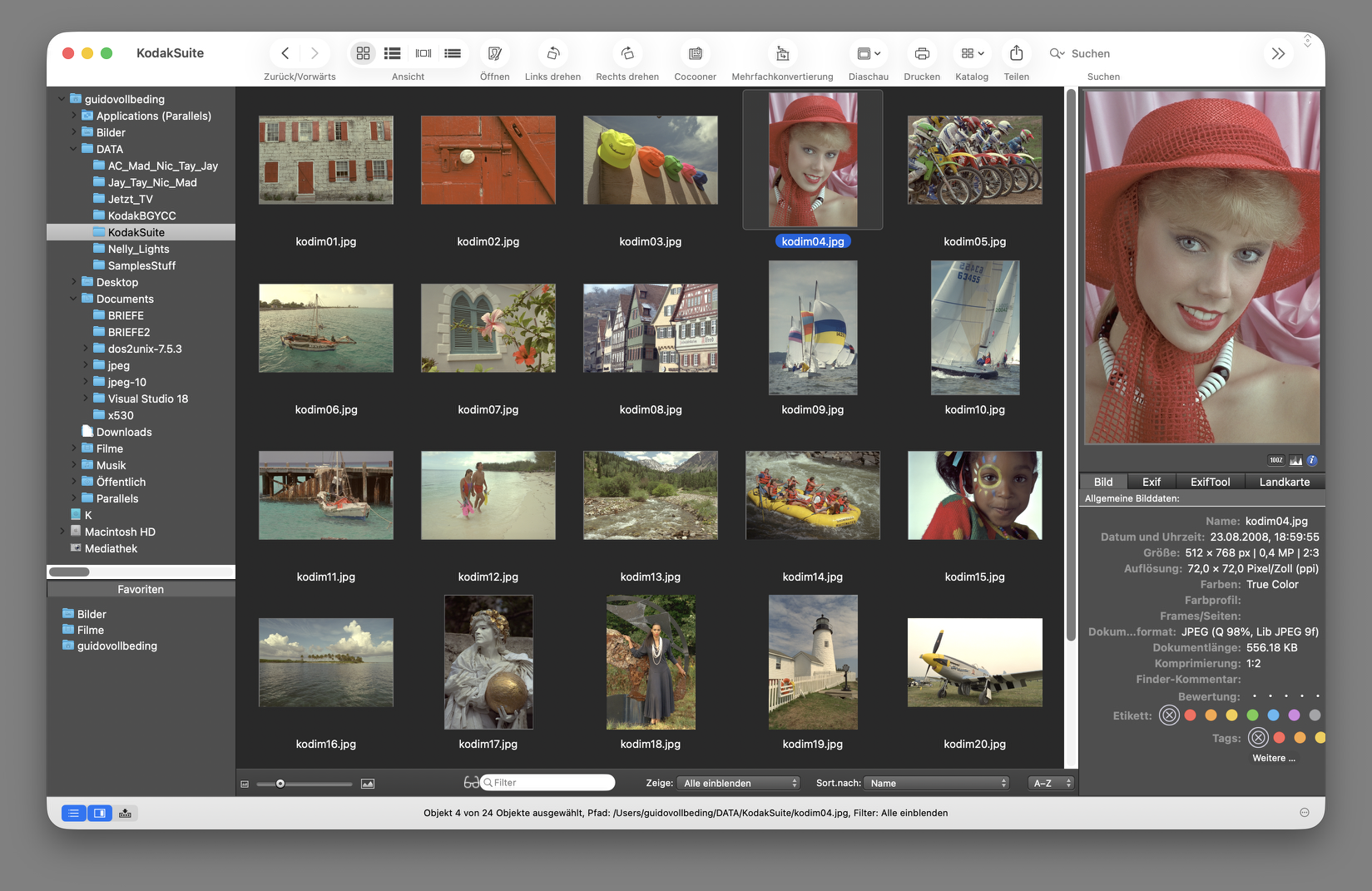The width and height of the screenshot is (1372, 891).
Task: Select the kodim15.jpg thumbnail
Action: point(974,496)
